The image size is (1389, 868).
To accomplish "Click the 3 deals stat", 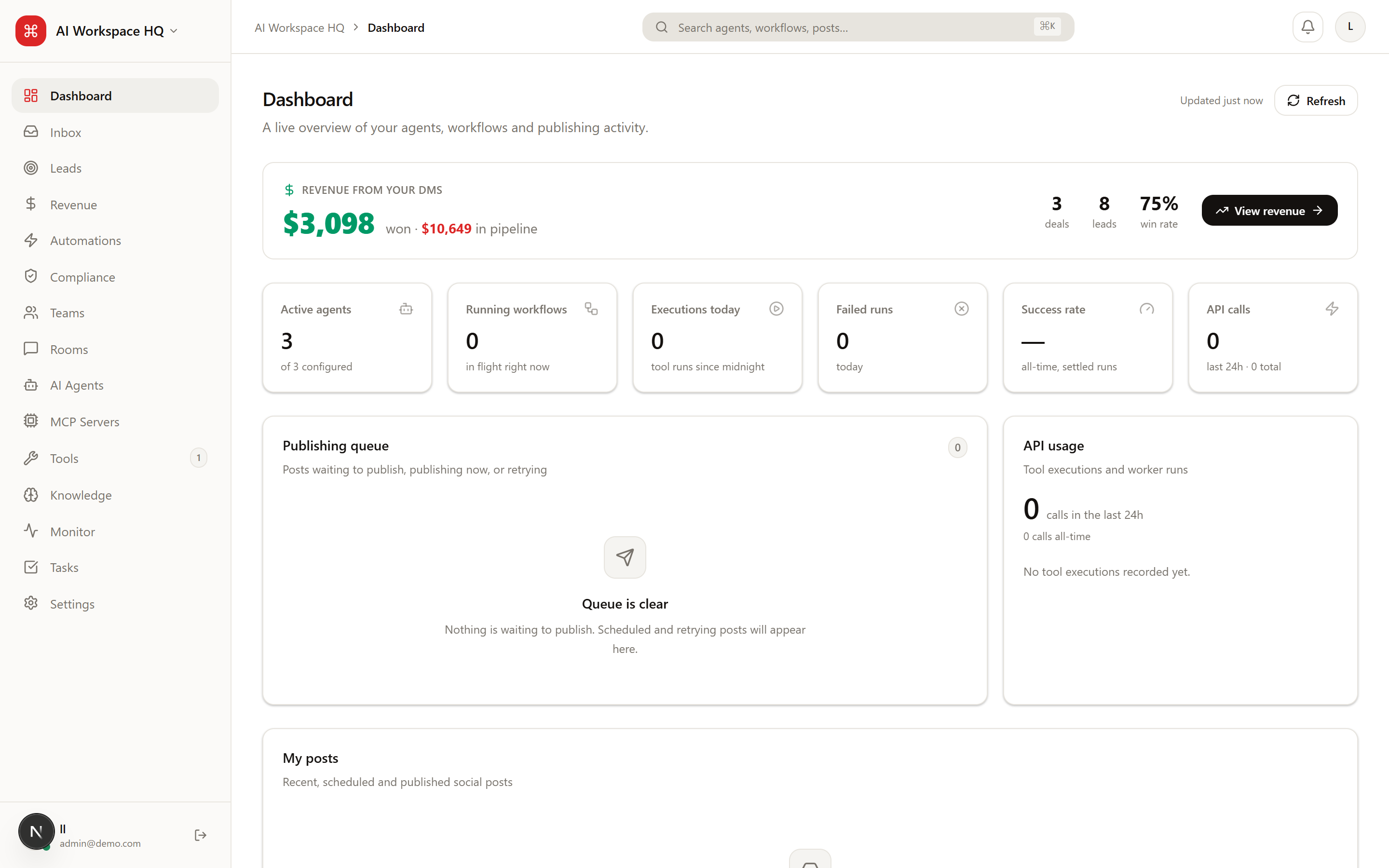I will pyautogui.click(x=1057, y=212).
